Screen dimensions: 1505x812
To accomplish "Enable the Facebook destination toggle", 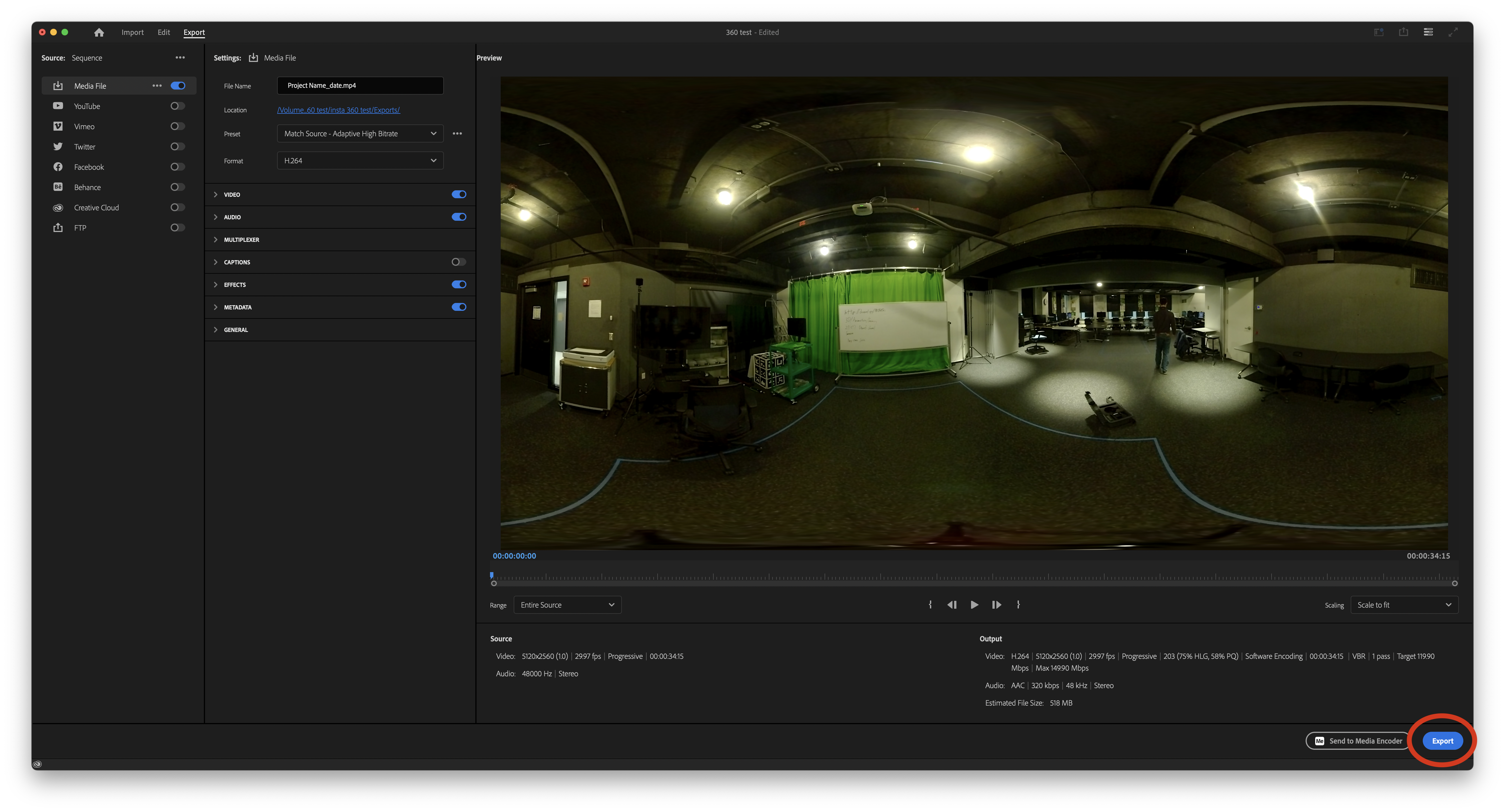I will click(x=178, y=167).
